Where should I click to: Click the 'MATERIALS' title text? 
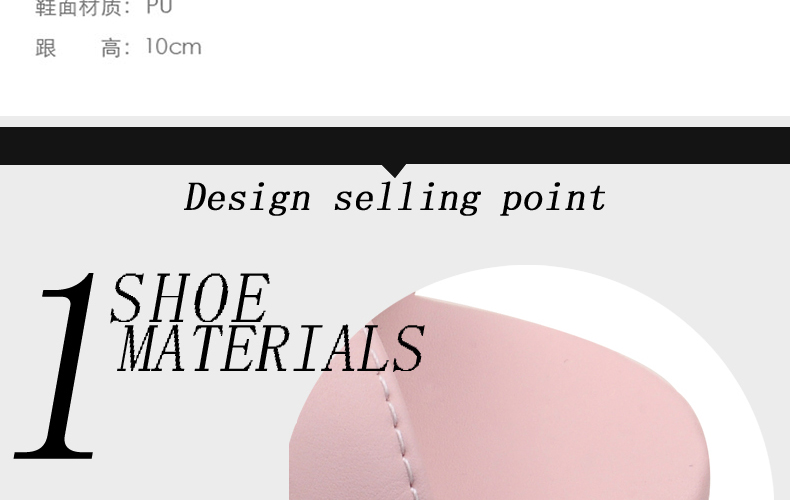click(x=271, y=348)
